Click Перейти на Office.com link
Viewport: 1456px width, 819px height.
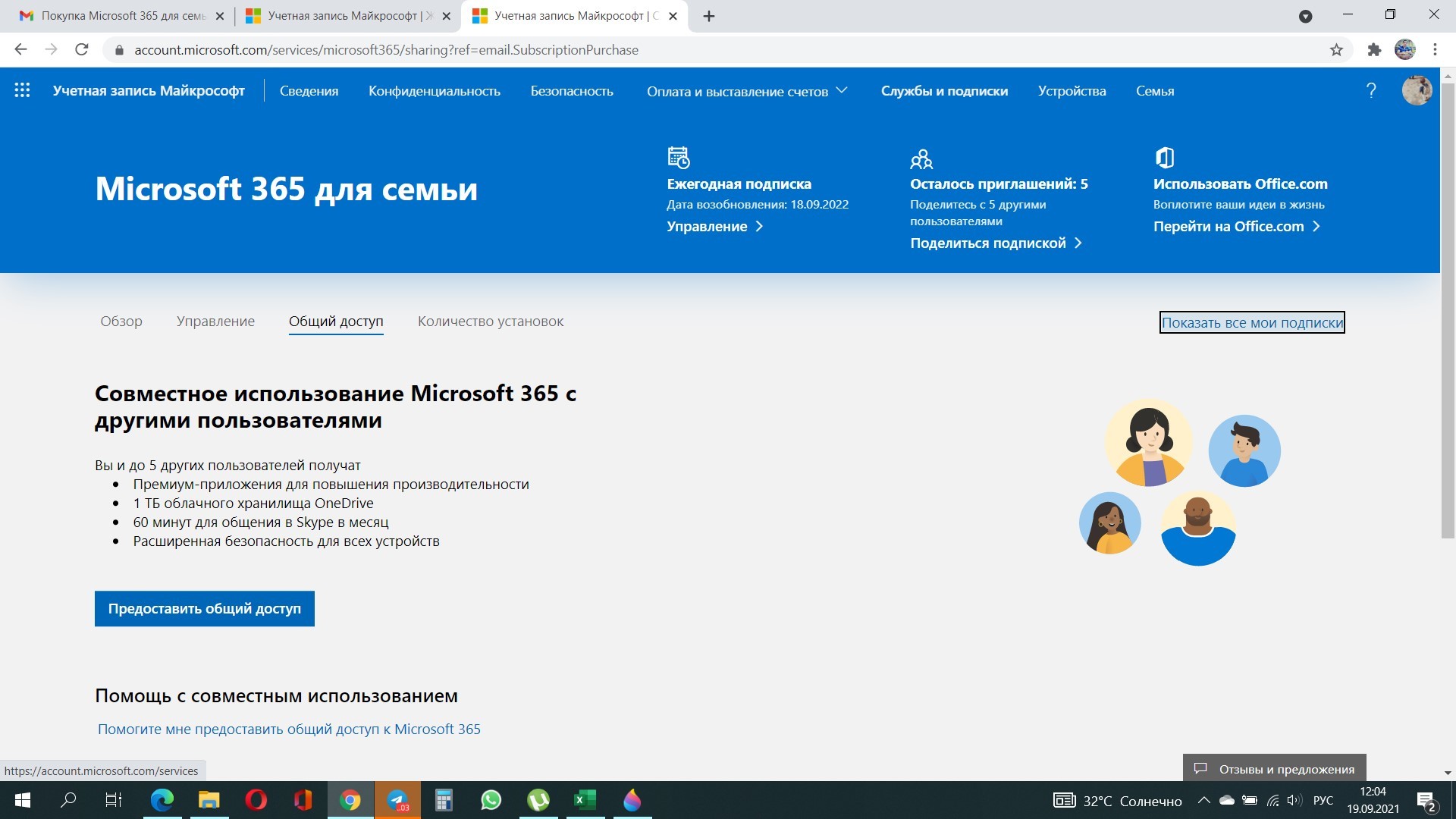click(x=1236, y=226)
